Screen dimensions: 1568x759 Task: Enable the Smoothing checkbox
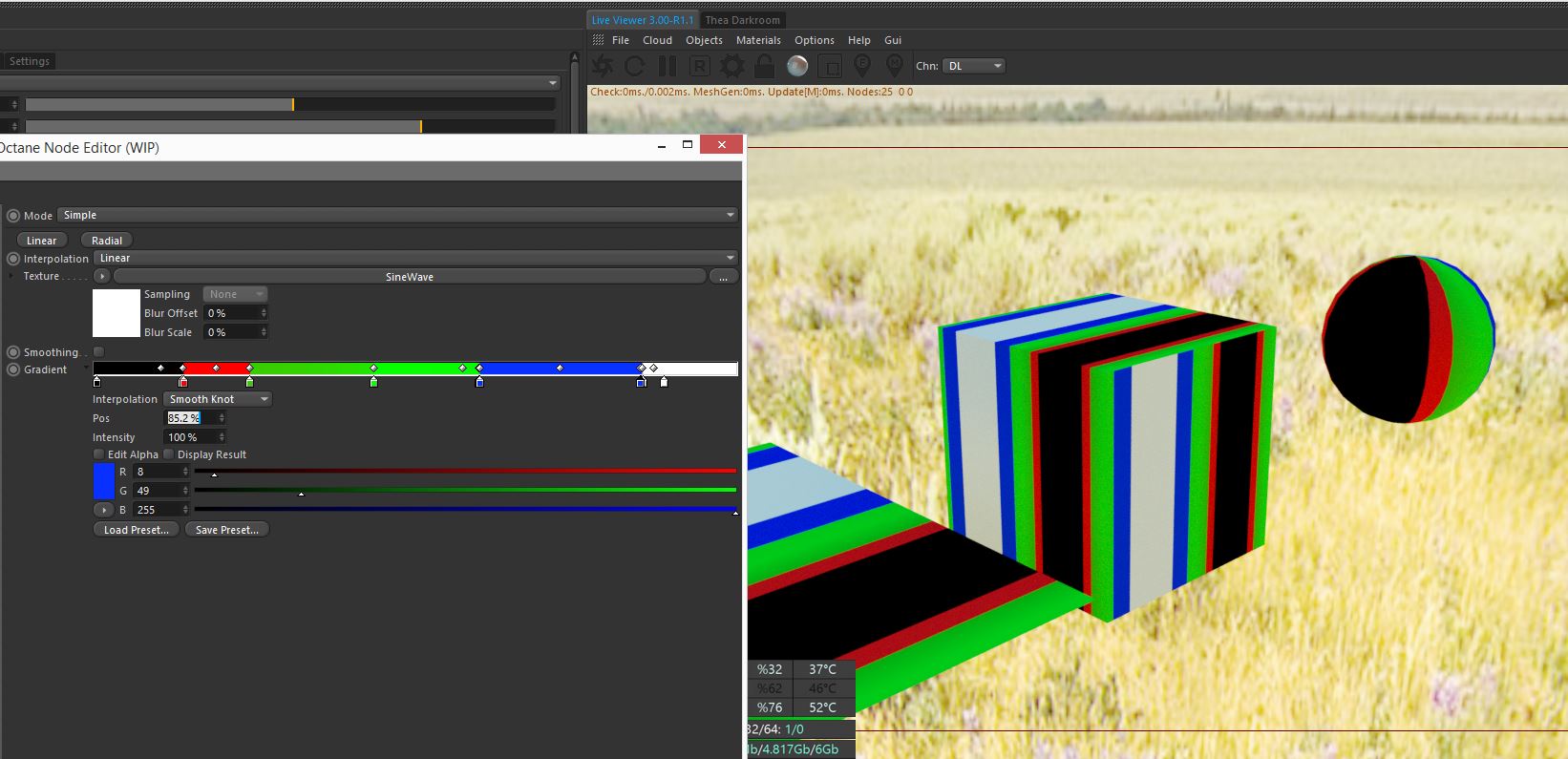point(98,352)
